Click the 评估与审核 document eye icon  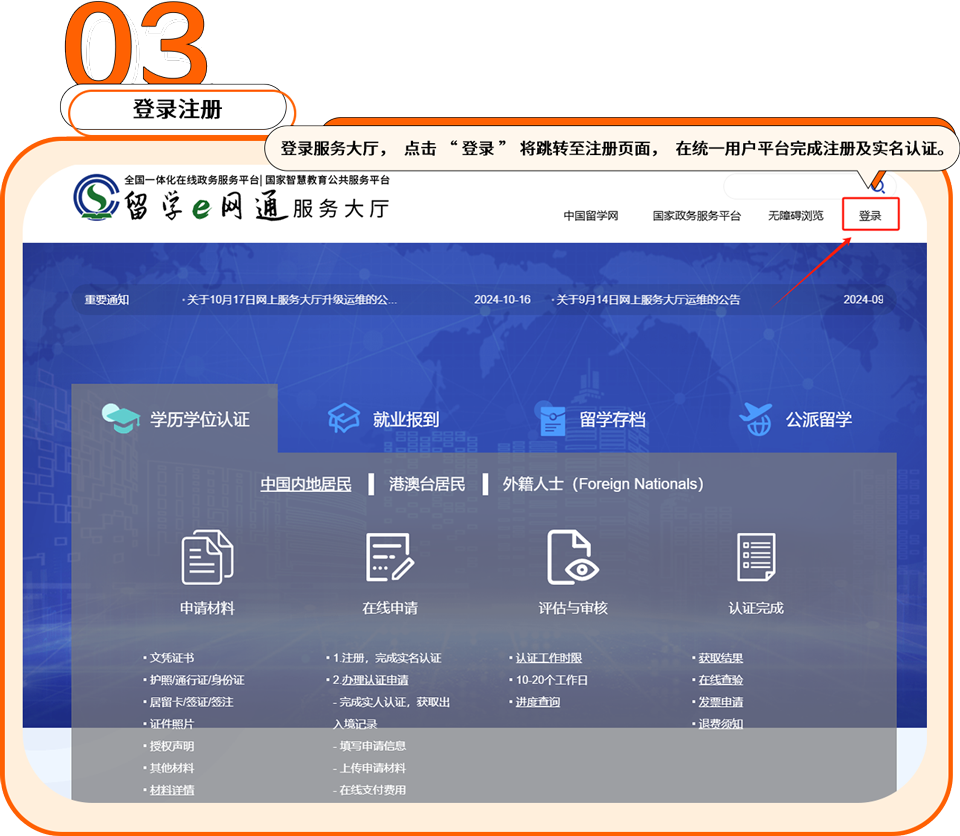[572, 557]
